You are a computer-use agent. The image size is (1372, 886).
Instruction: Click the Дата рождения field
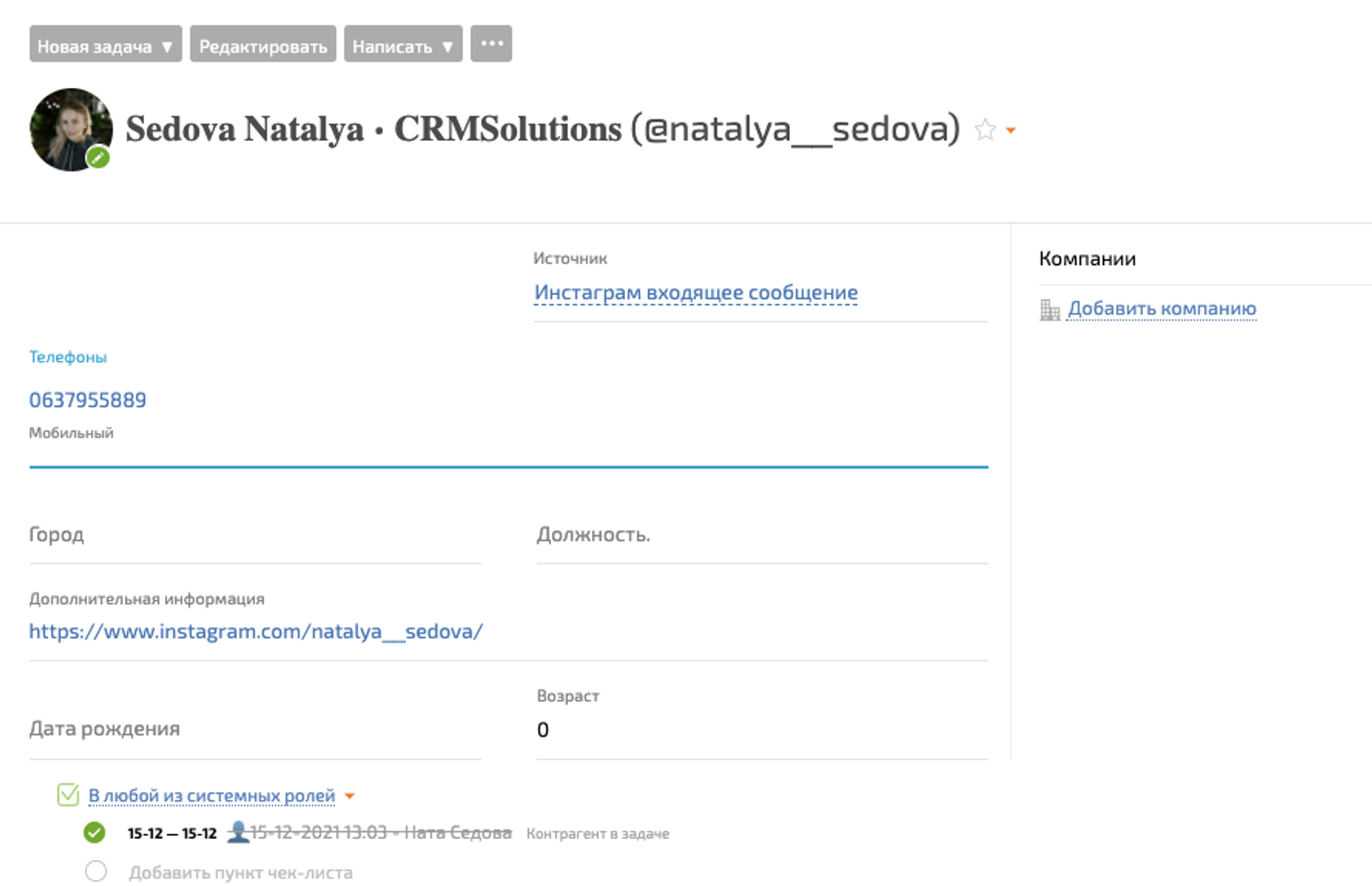(x=254, y=729)
